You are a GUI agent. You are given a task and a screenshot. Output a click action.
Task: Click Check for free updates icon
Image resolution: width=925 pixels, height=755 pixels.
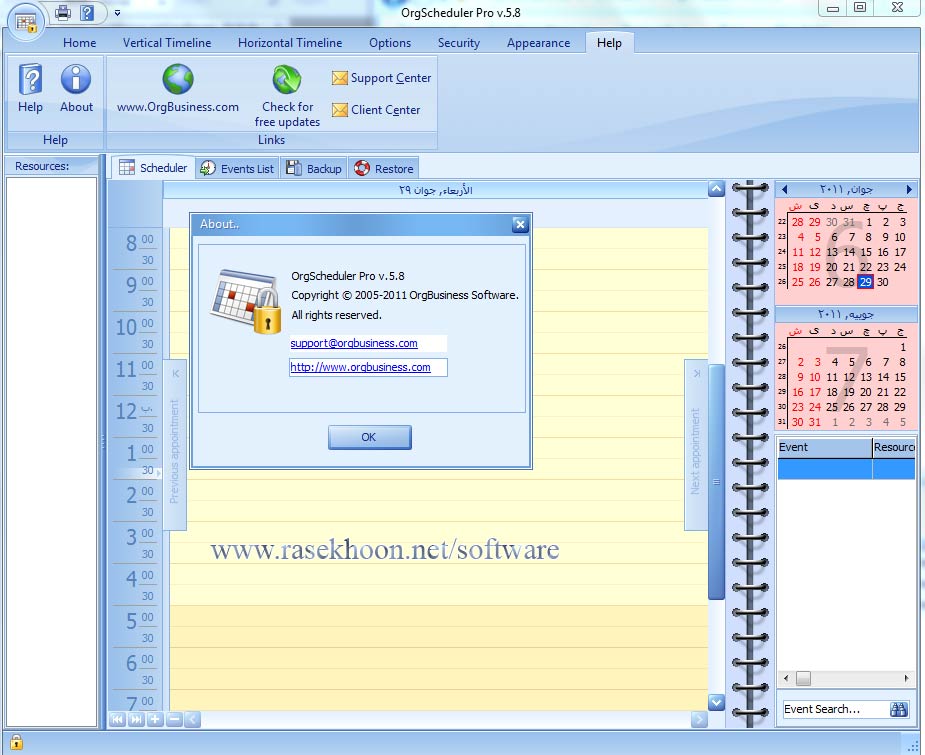point(287,97)
